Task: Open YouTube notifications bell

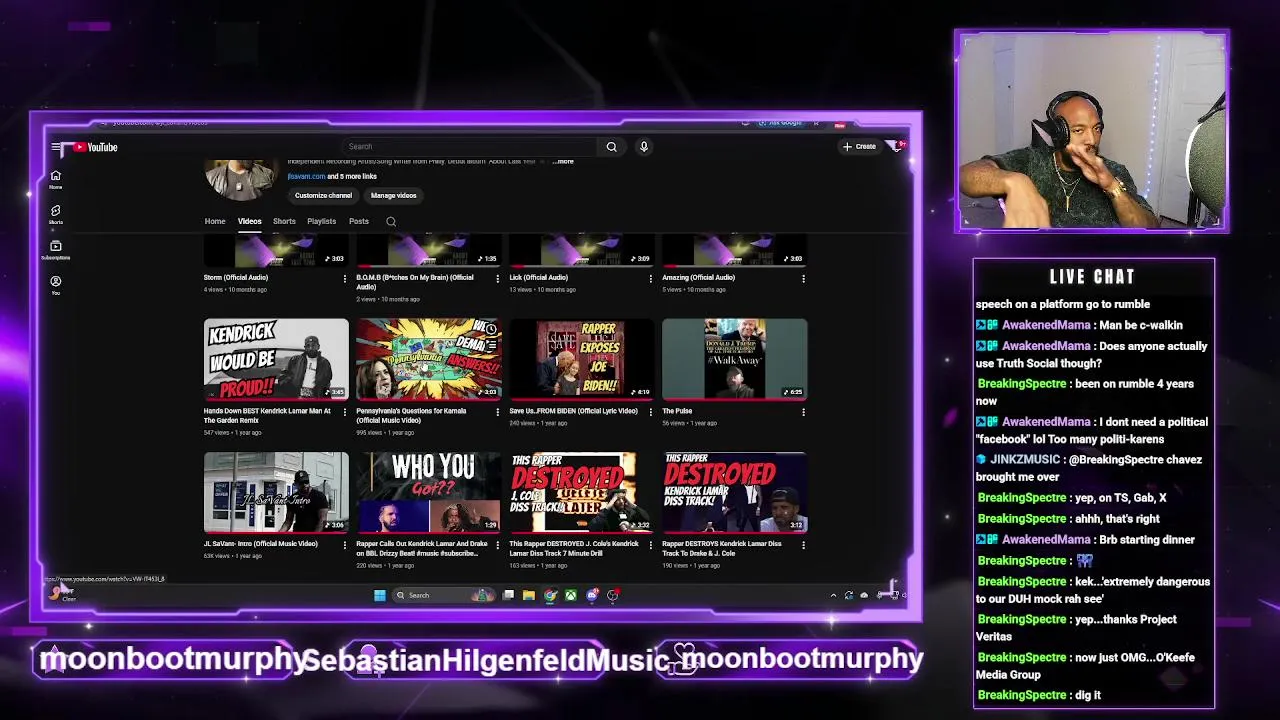Action: pos(897,147)
